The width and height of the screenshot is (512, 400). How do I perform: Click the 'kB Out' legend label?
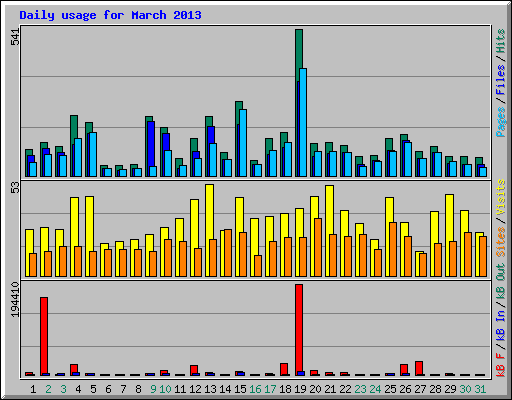click(x=501, y=282)
